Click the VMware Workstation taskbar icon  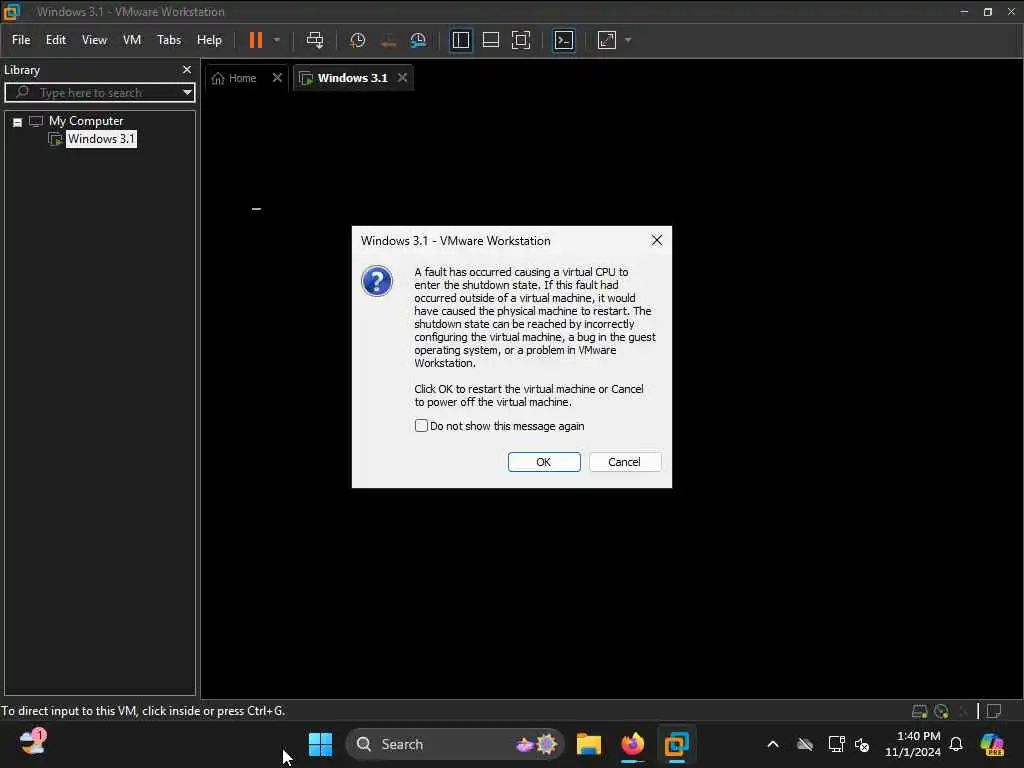pyautogui.click(x=677, y=744)
